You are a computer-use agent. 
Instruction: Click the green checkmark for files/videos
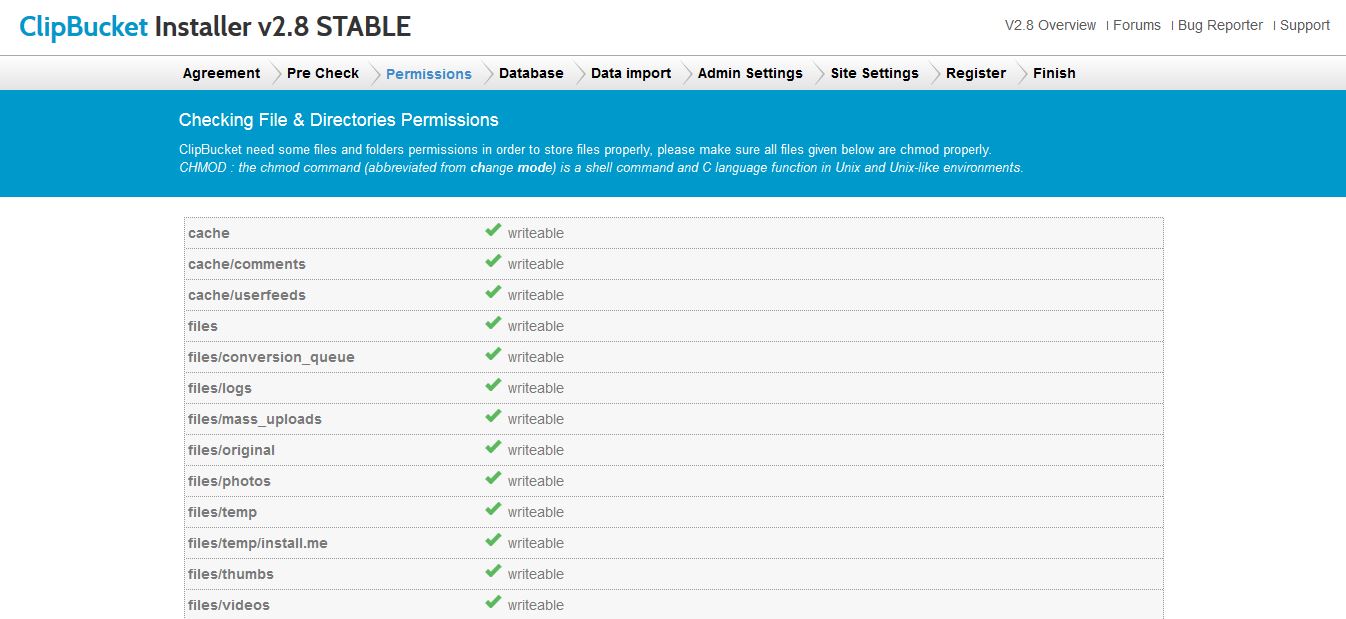click(x=493, y=603)
